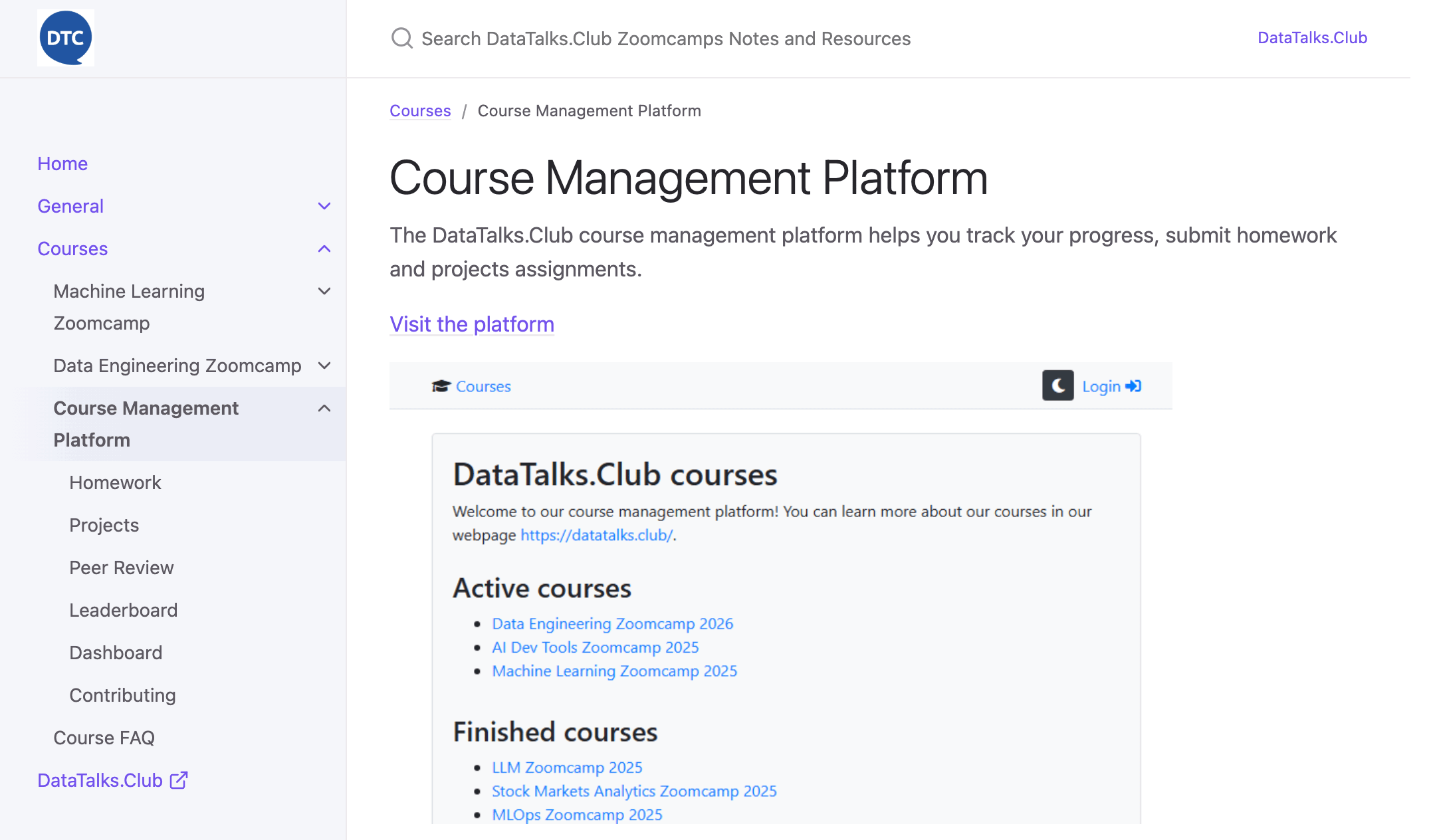
Task: Expand the General sidebar section
Action: click(x=324, y=206)
